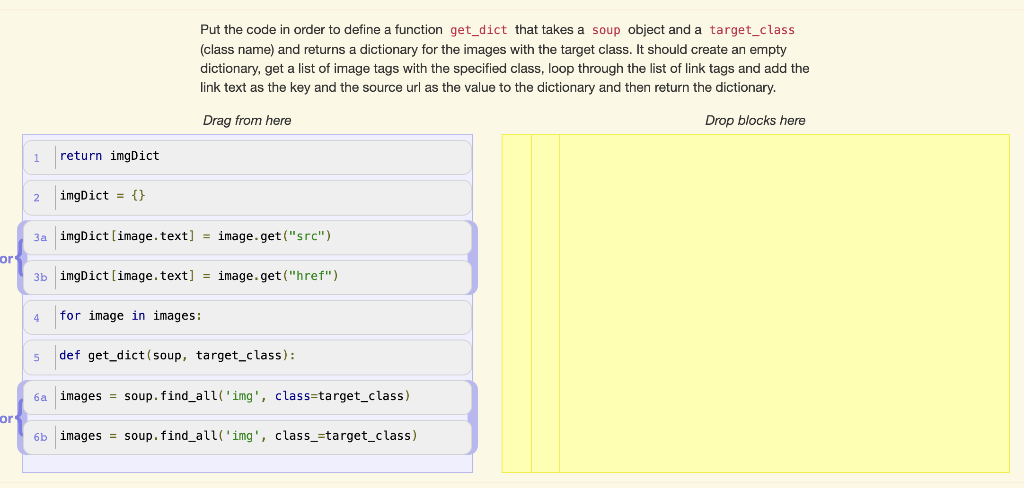Click the line number 5 label
The image size is (1024, 488).
pos(37,358)
